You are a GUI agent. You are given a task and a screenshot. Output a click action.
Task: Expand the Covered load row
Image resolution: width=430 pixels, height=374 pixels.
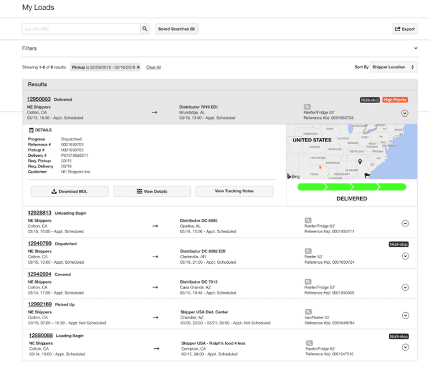(x=405, y=287)
